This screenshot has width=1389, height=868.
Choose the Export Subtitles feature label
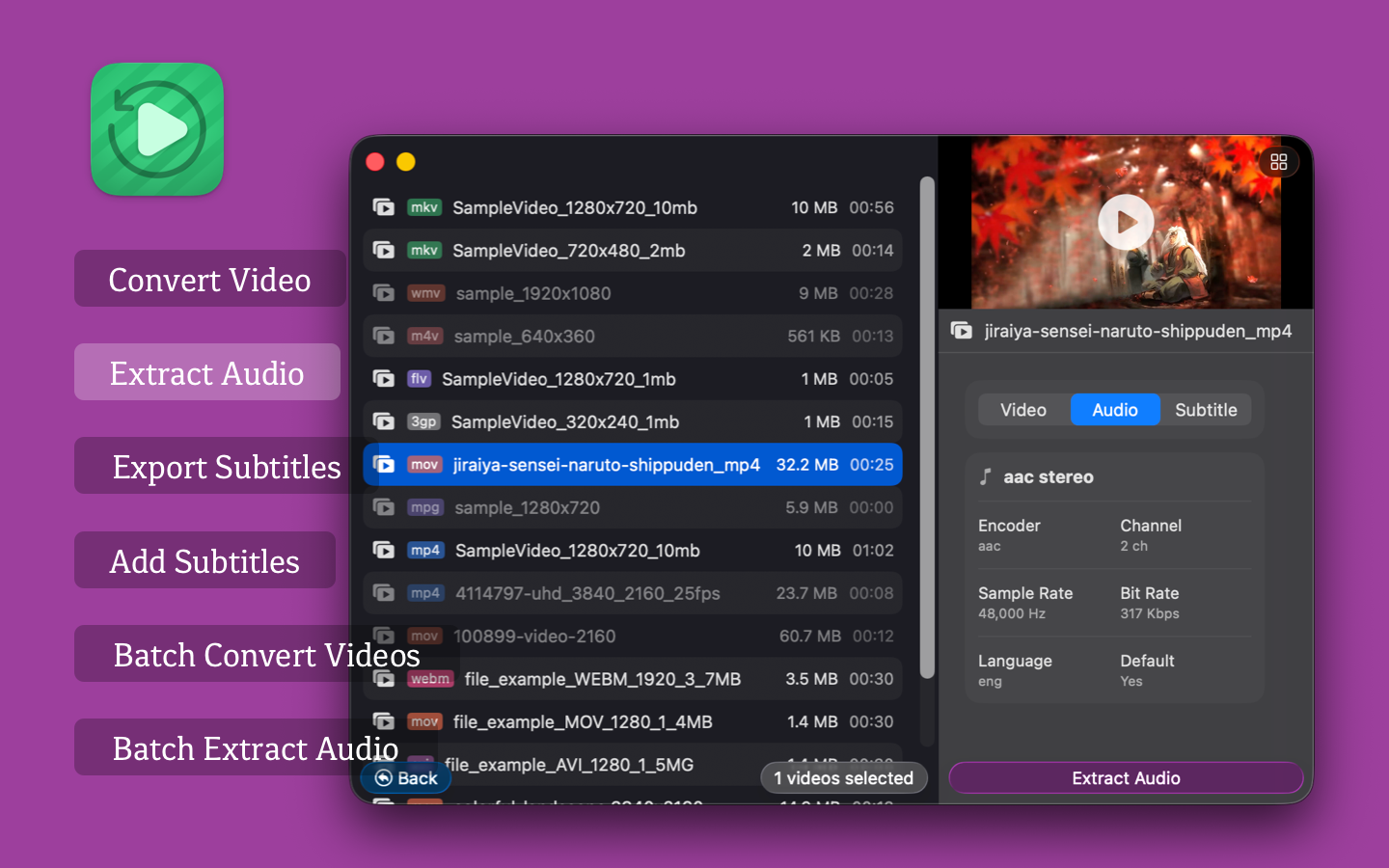(226, 467)
